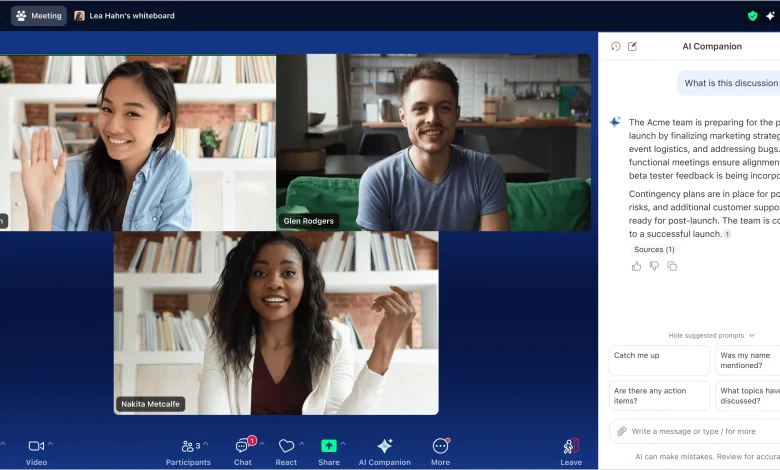The height and width of the screenshot is (470, 780).
Task: Open the Chat panel
Action: 243,452
